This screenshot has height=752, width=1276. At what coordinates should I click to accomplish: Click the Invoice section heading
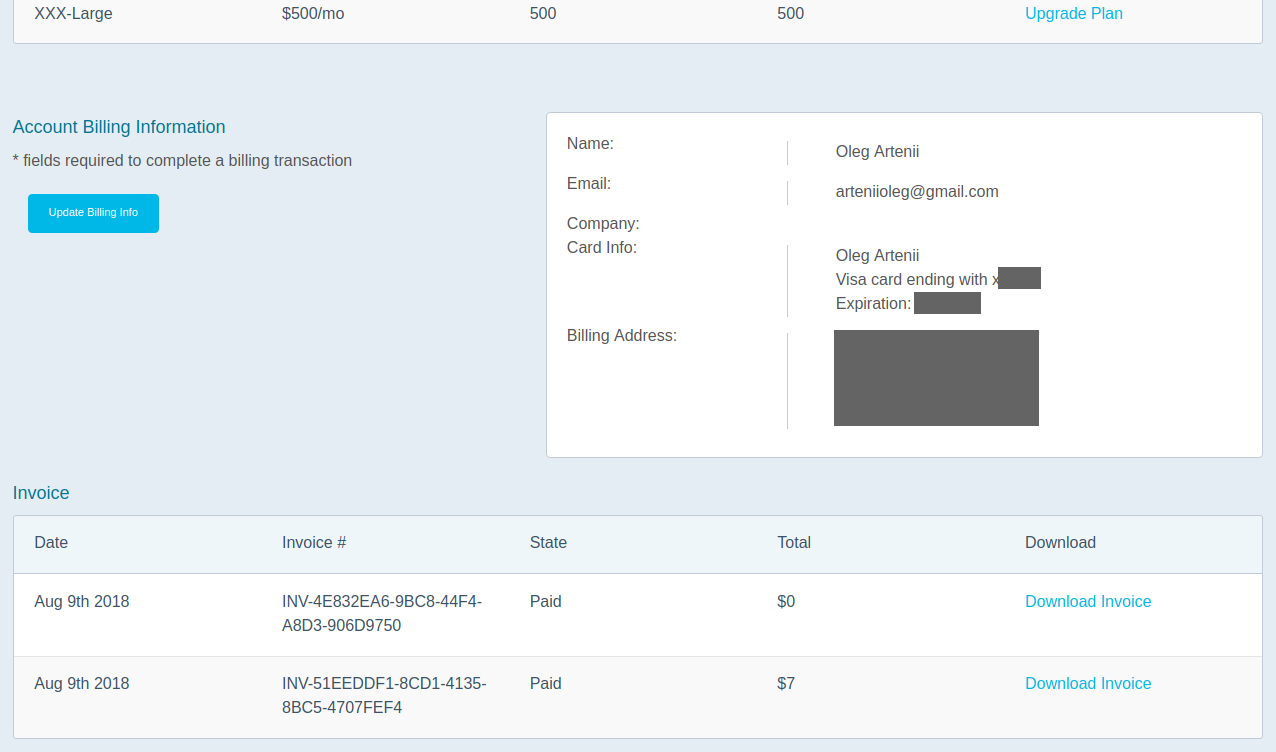(41, 493)
